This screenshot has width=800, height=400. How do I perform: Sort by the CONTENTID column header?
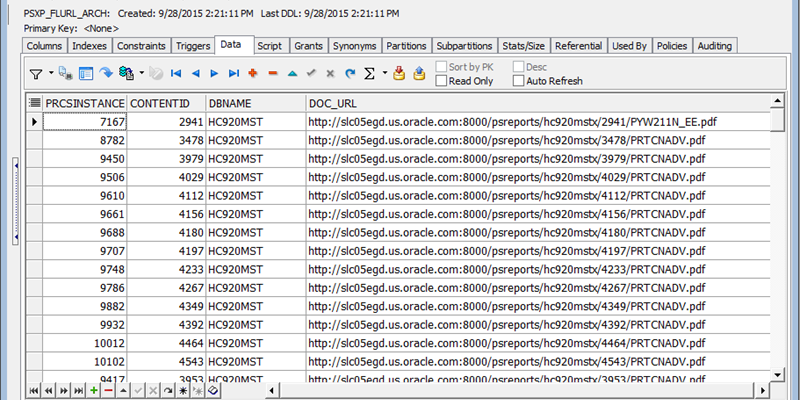(x=166, y=104)
